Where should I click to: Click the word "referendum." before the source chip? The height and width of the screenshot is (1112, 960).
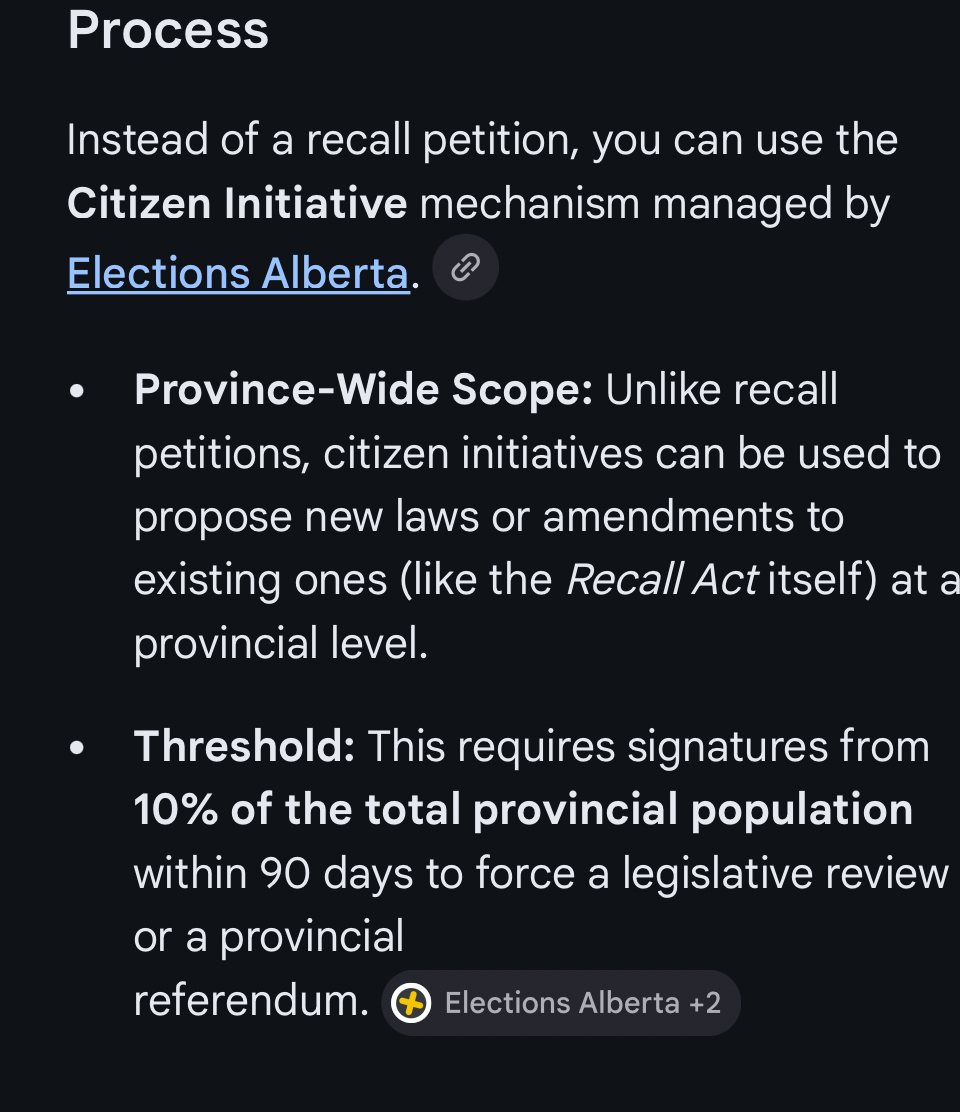(x=252, y=1001)
